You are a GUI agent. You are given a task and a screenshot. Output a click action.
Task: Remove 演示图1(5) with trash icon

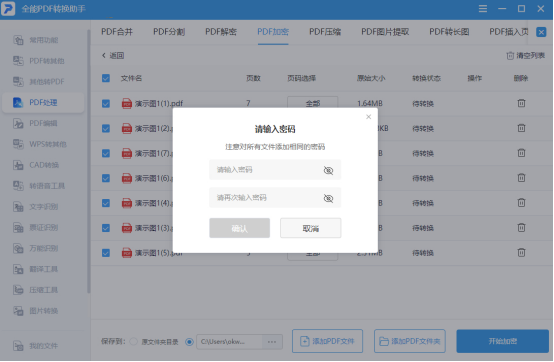(x=521, y=253)
